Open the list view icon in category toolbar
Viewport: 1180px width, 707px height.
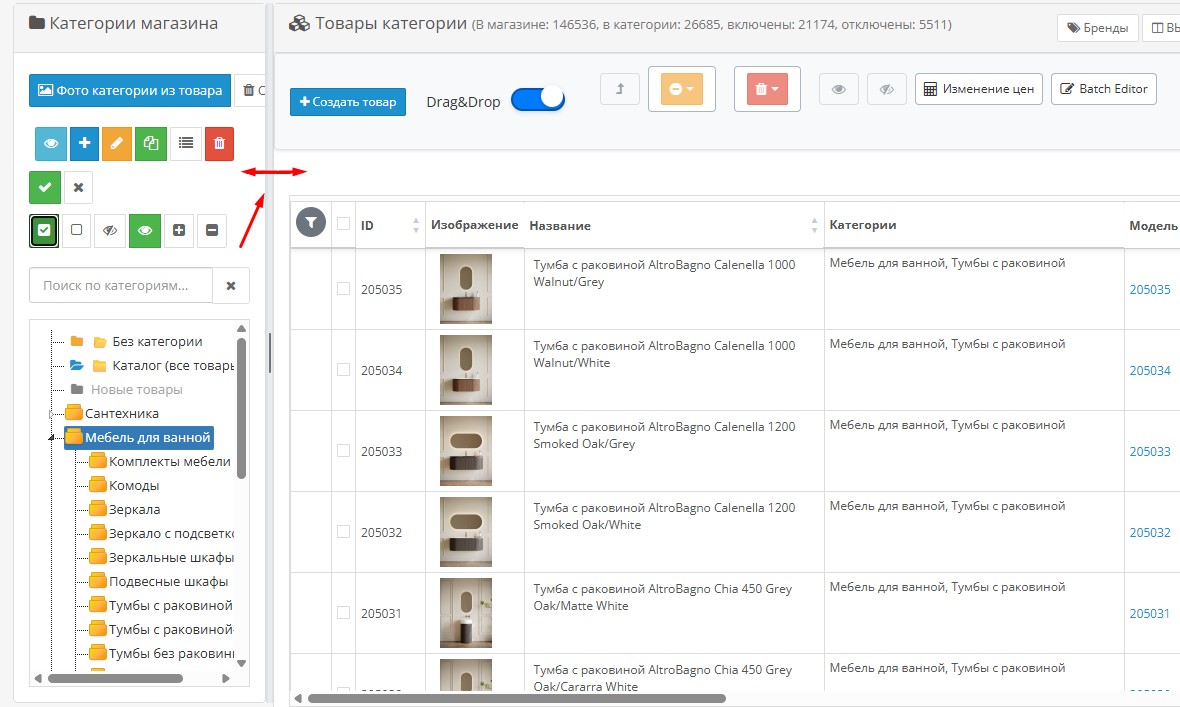185,144
